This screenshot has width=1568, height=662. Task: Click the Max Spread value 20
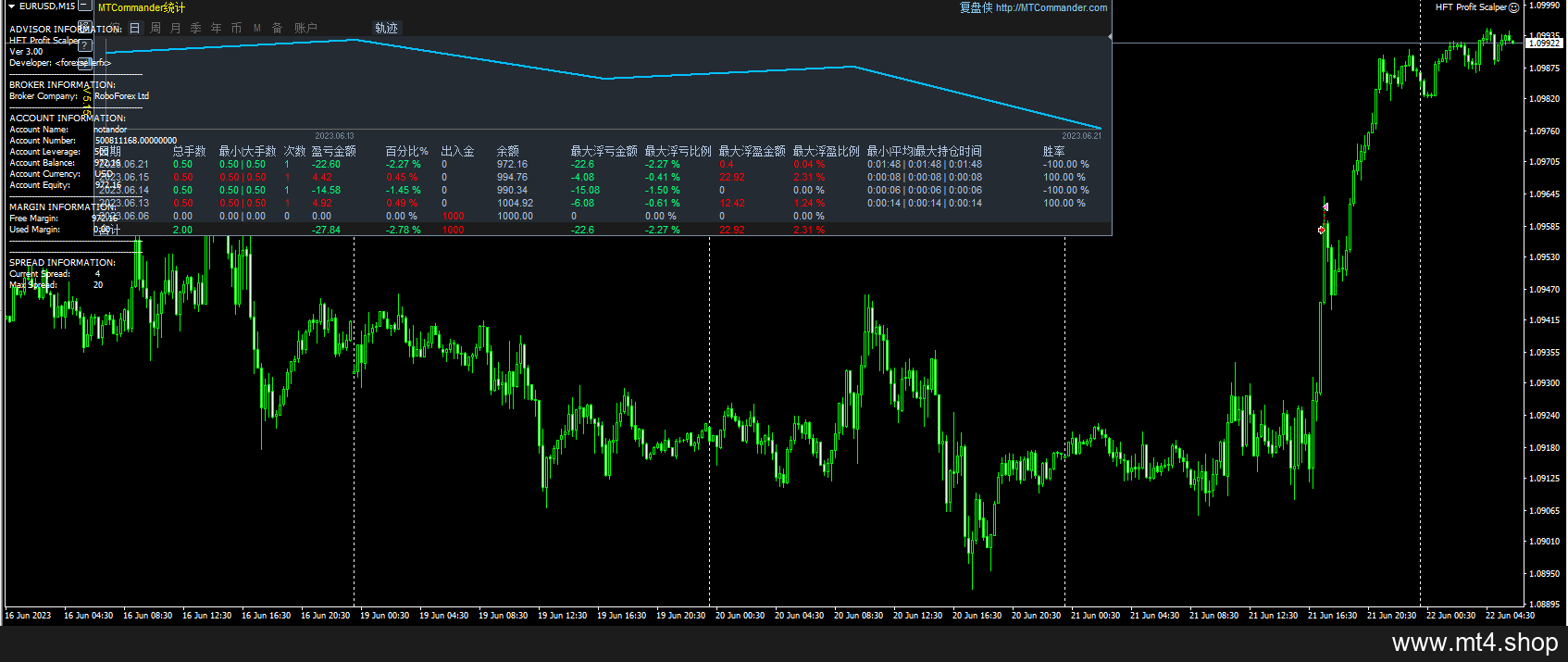[x=98, y=285]
